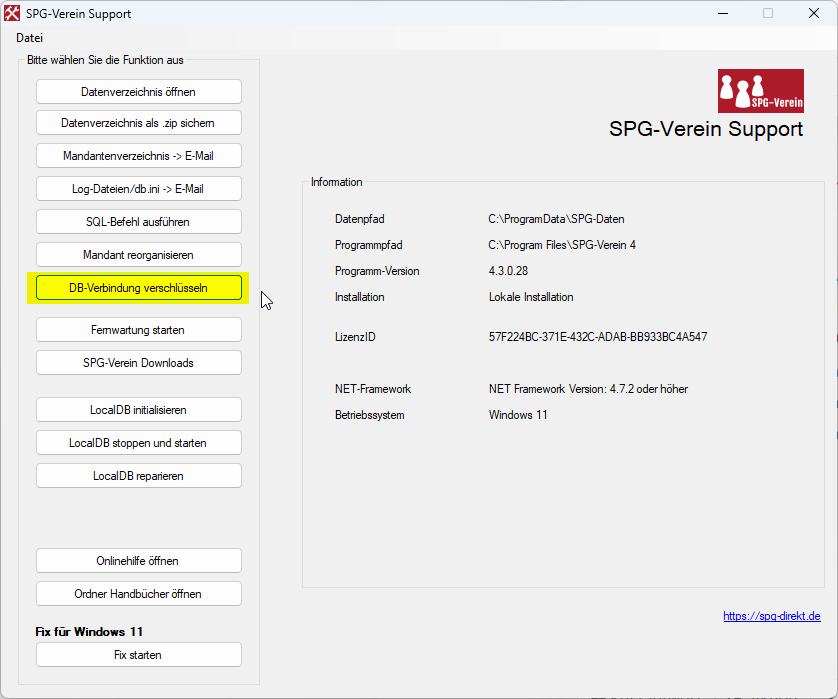
Task: Click LocalDB reparieren button
Action: pos(138,476)
